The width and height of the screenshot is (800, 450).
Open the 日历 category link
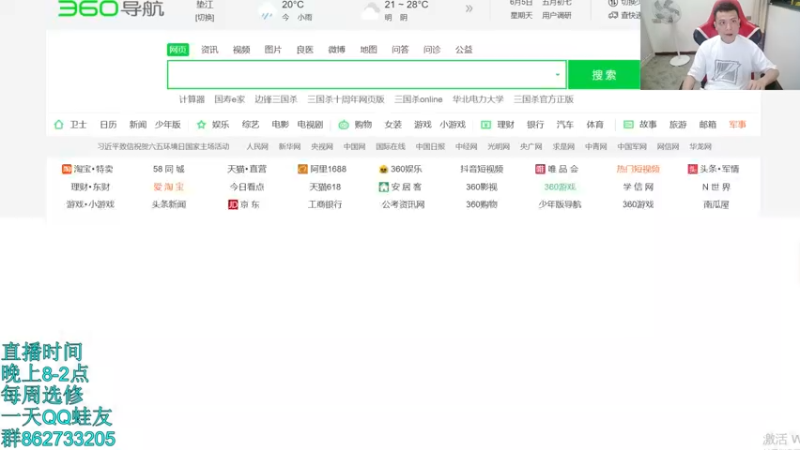(x=108, y=124)
